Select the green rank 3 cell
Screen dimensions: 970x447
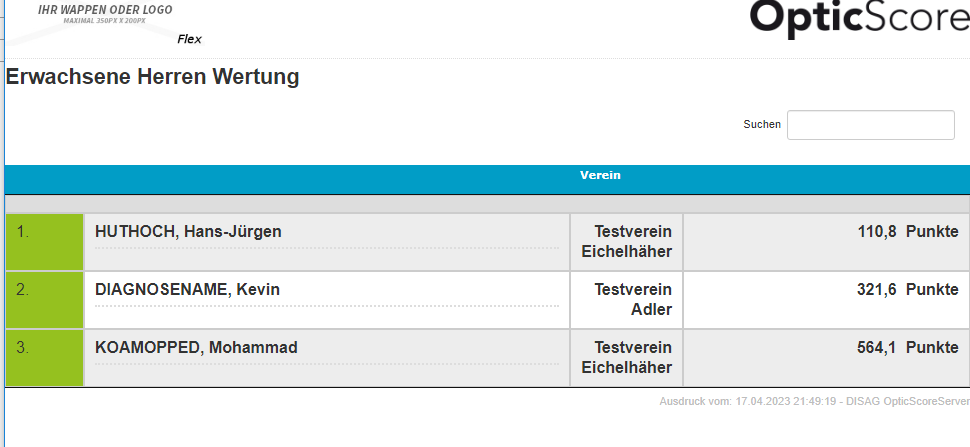click(x=44, y=358)
